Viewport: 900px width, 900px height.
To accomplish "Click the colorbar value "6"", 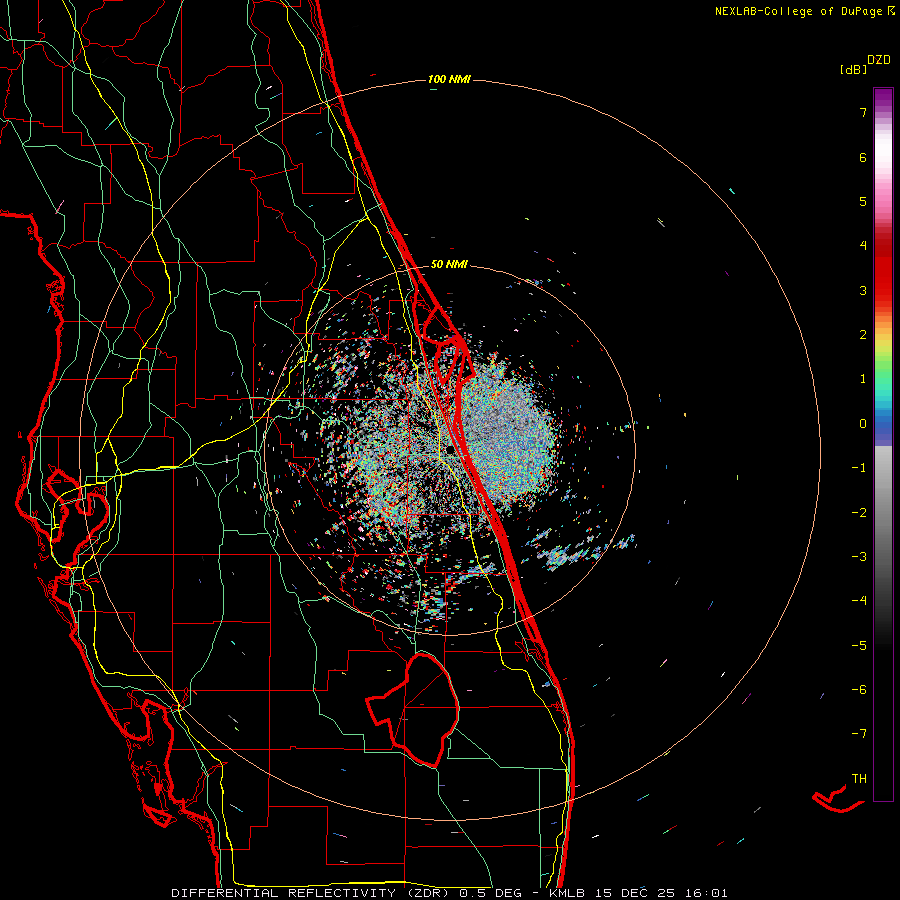I will tap(863, 157).
